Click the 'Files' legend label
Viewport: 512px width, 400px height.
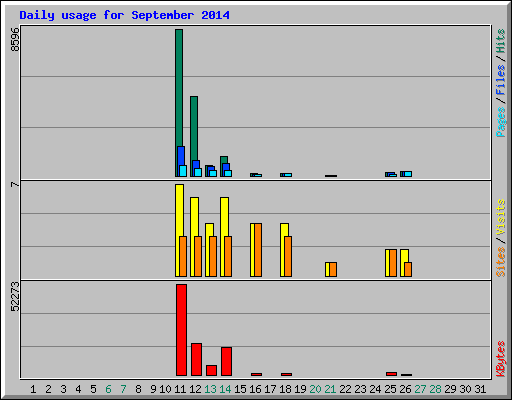(501, 79)
